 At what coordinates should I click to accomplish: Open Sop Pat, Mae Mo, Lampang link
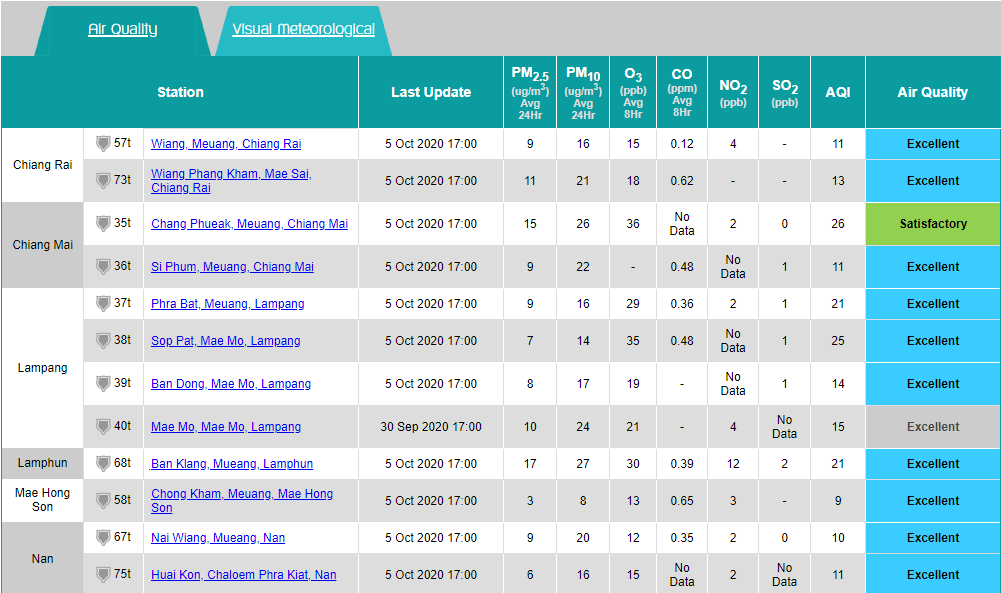pos(225,341)
